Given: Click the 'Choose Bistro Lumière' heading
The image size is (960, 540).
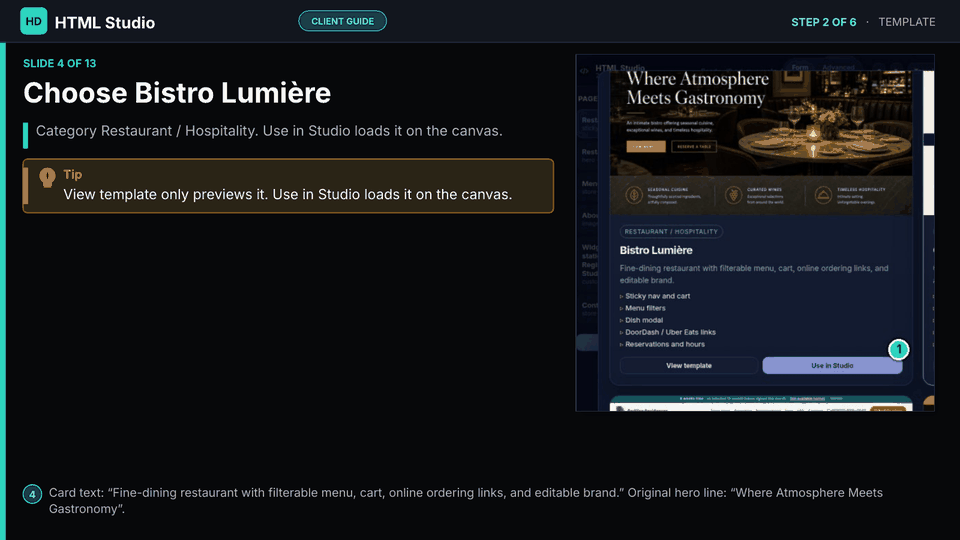Looking at the screenshot, I should point(177,93).
